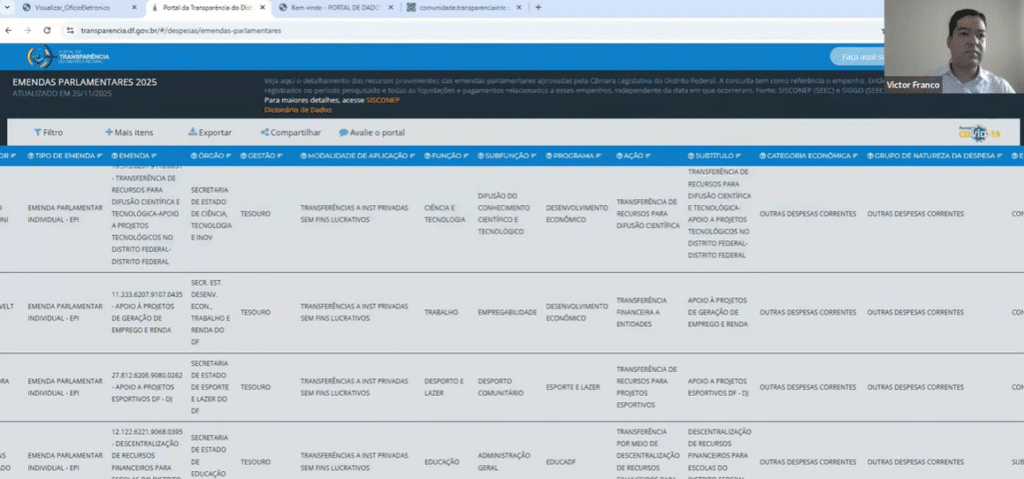1024x479 pixels.
Task: Click the Filtro funnel icon
Action: pos(37,132)
